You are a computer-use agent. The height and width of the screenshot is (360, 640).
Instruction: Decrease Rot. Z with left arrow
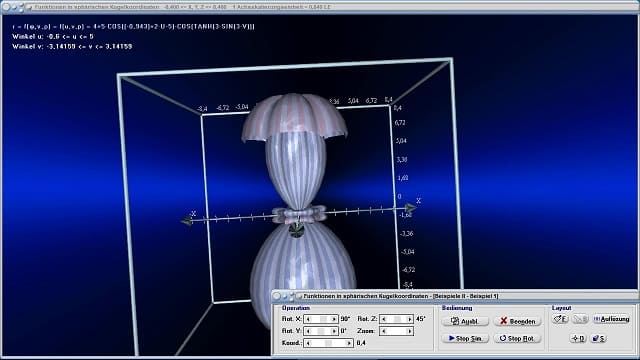click(x=384, y=319)
